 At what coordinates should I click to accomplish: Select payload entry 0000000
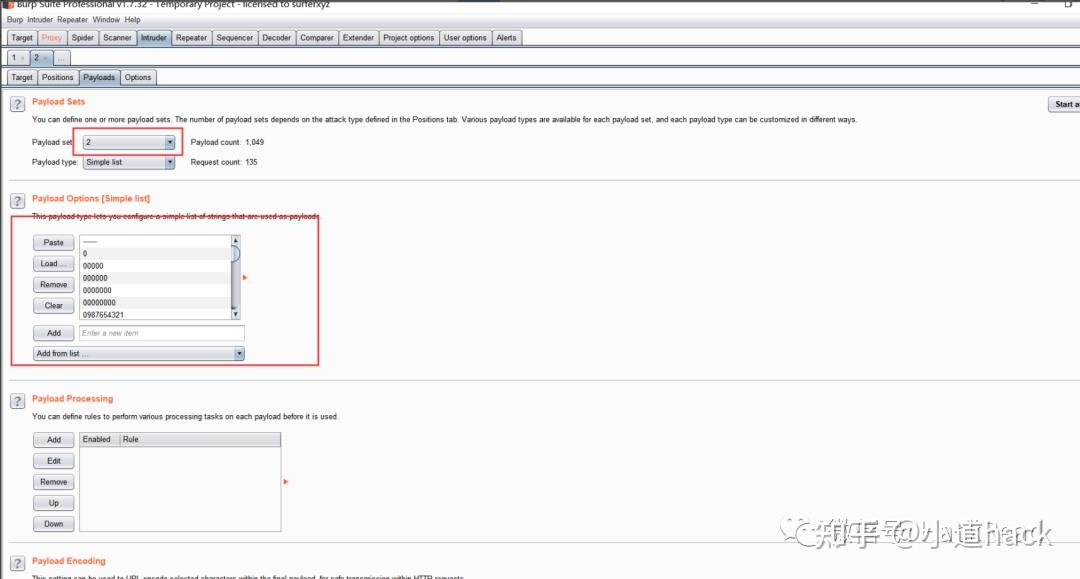(156, 291)
